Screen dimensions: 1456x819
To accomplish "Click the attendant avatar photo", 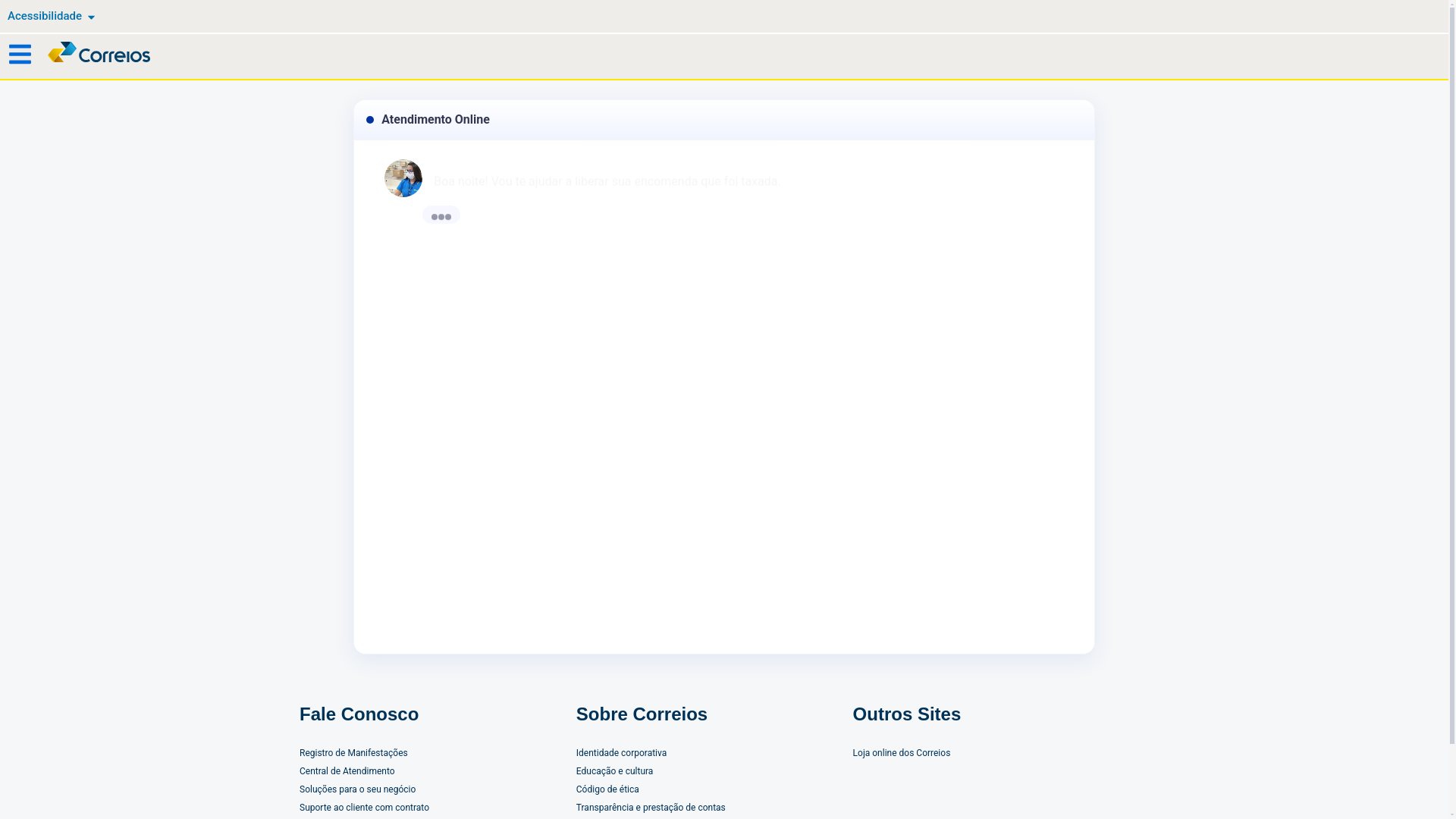I will coord(403,178).
